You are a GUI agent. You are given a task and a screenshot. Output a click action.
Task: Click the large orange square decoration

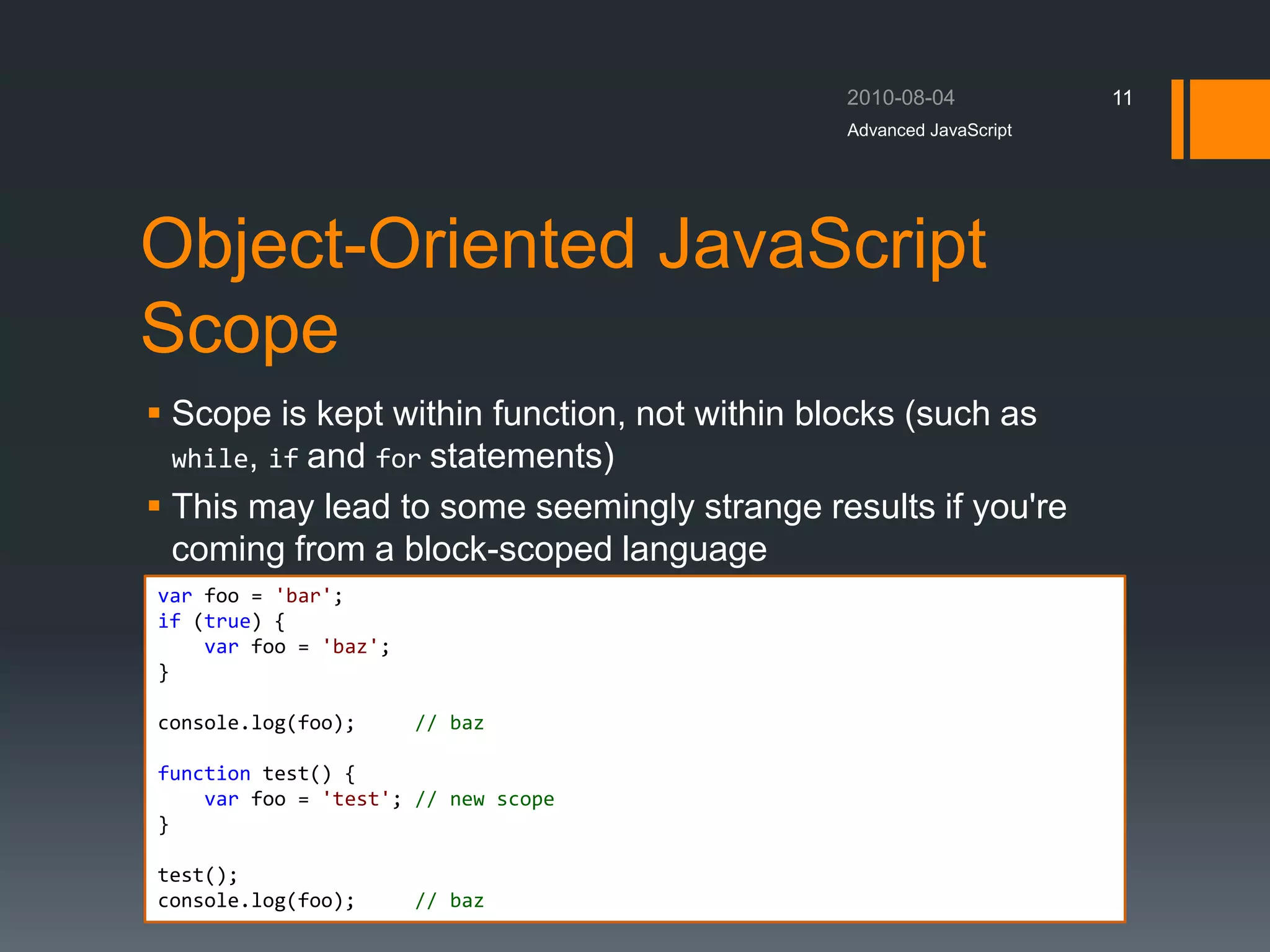[x=1229, y=119]
